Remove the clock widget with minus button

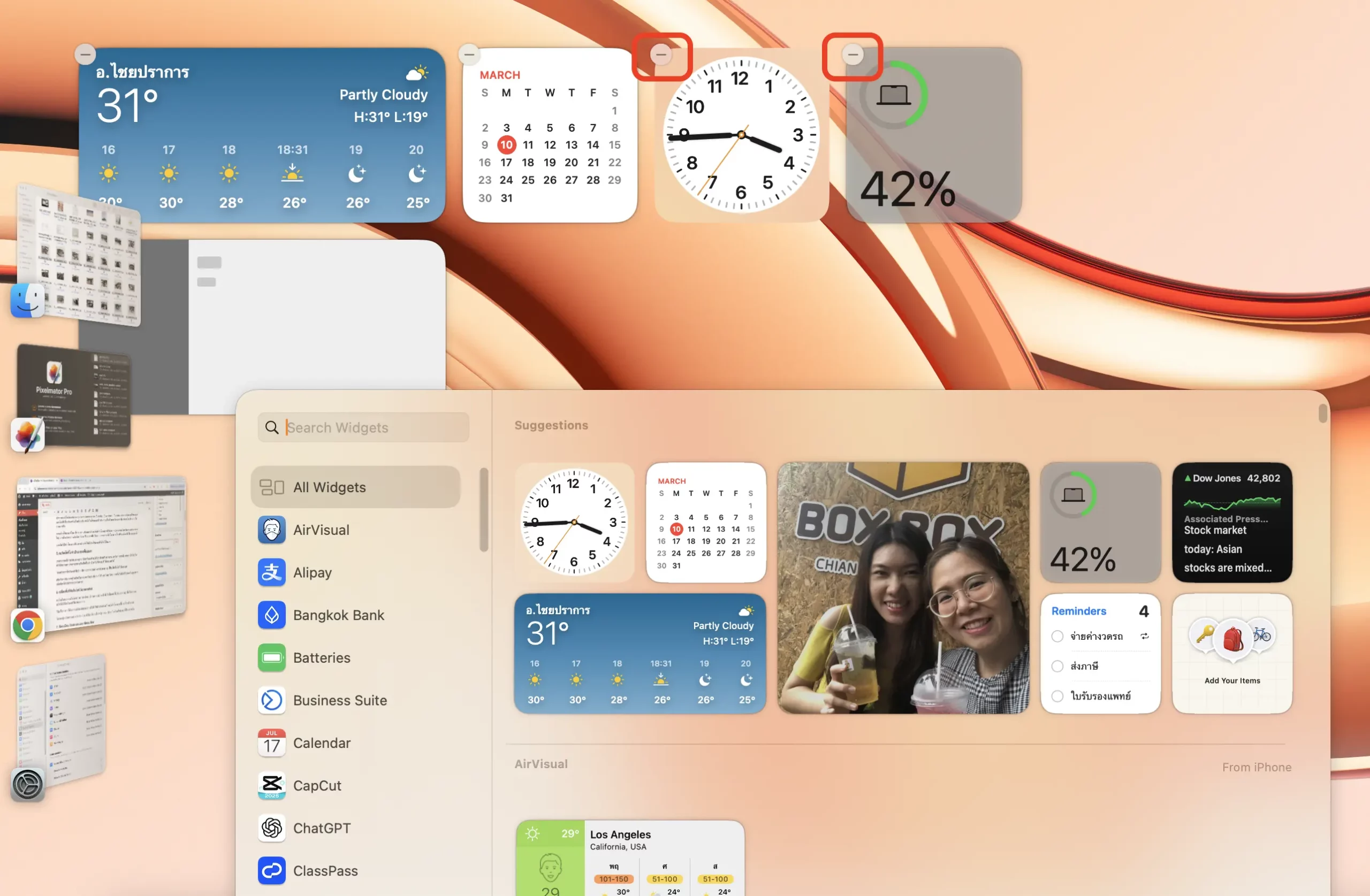tap(661, 55)
